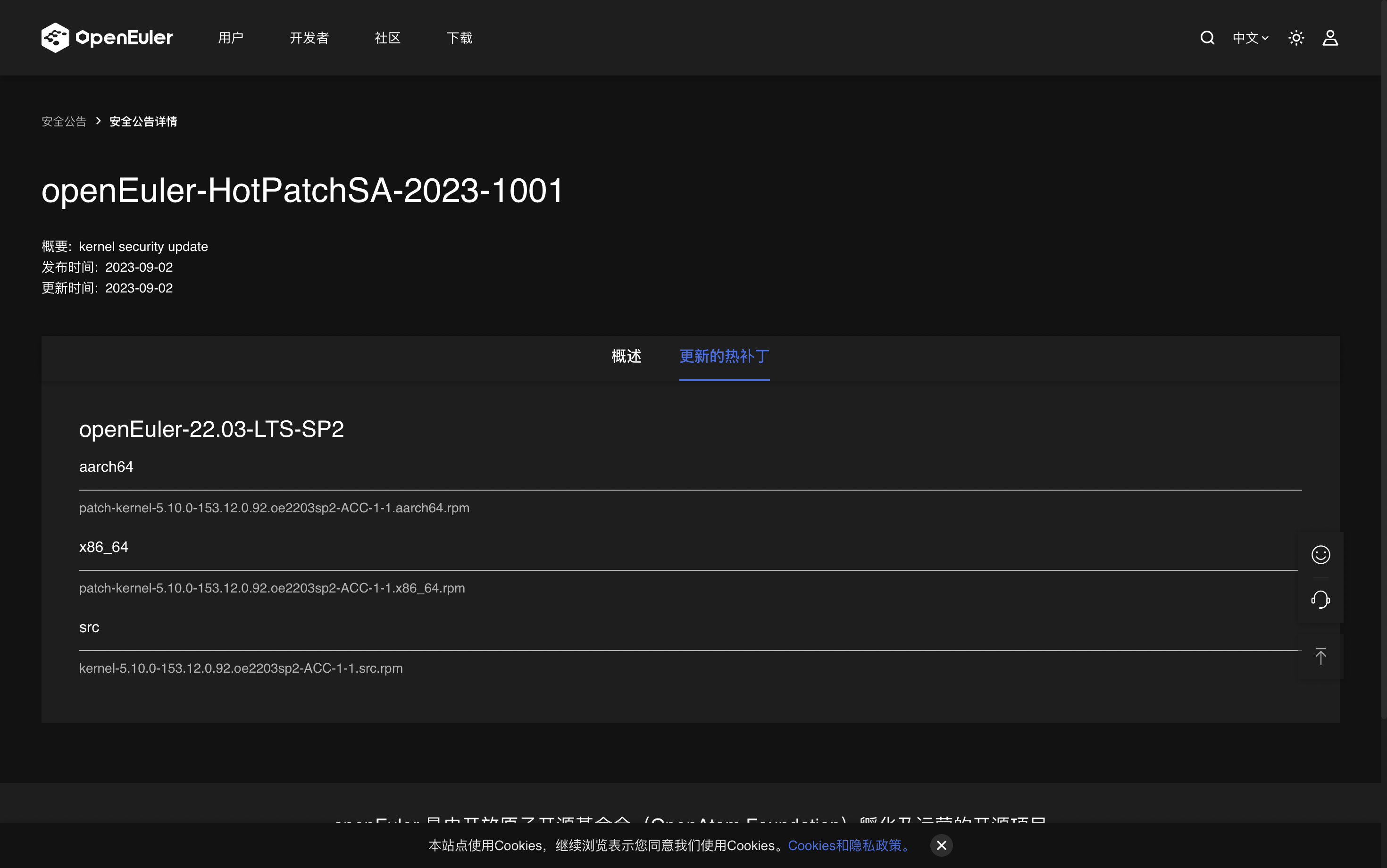This screenshot has height=868, width=1387.
Task: Expand the 中文 language dropdown
Action: click(1250, 38)
